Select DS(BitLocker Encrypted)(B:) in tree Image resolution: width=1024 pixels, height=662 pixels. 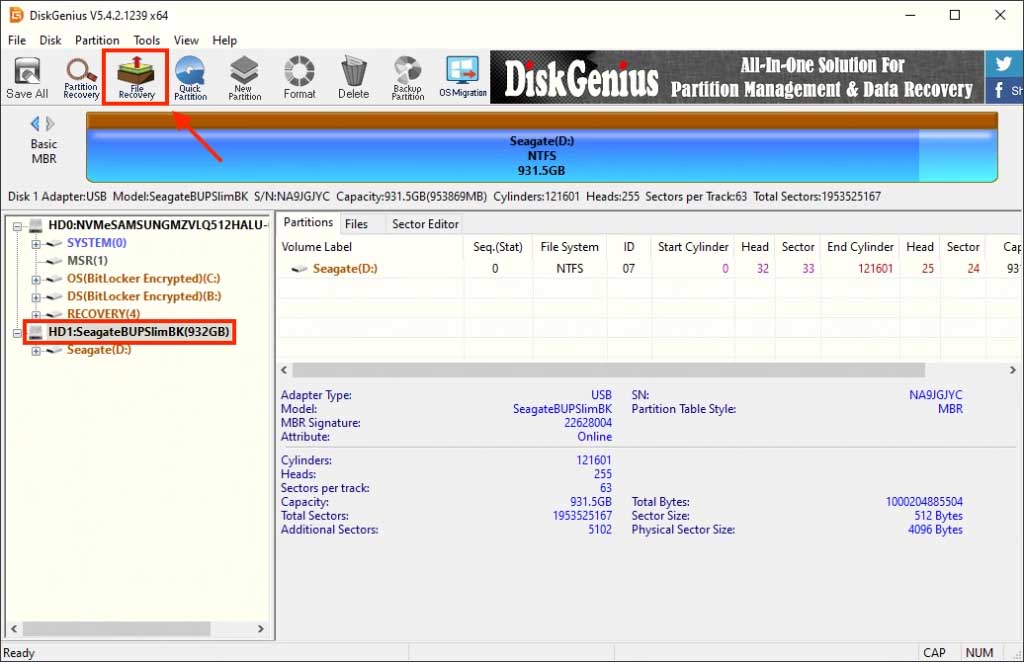tap(144, 296)
